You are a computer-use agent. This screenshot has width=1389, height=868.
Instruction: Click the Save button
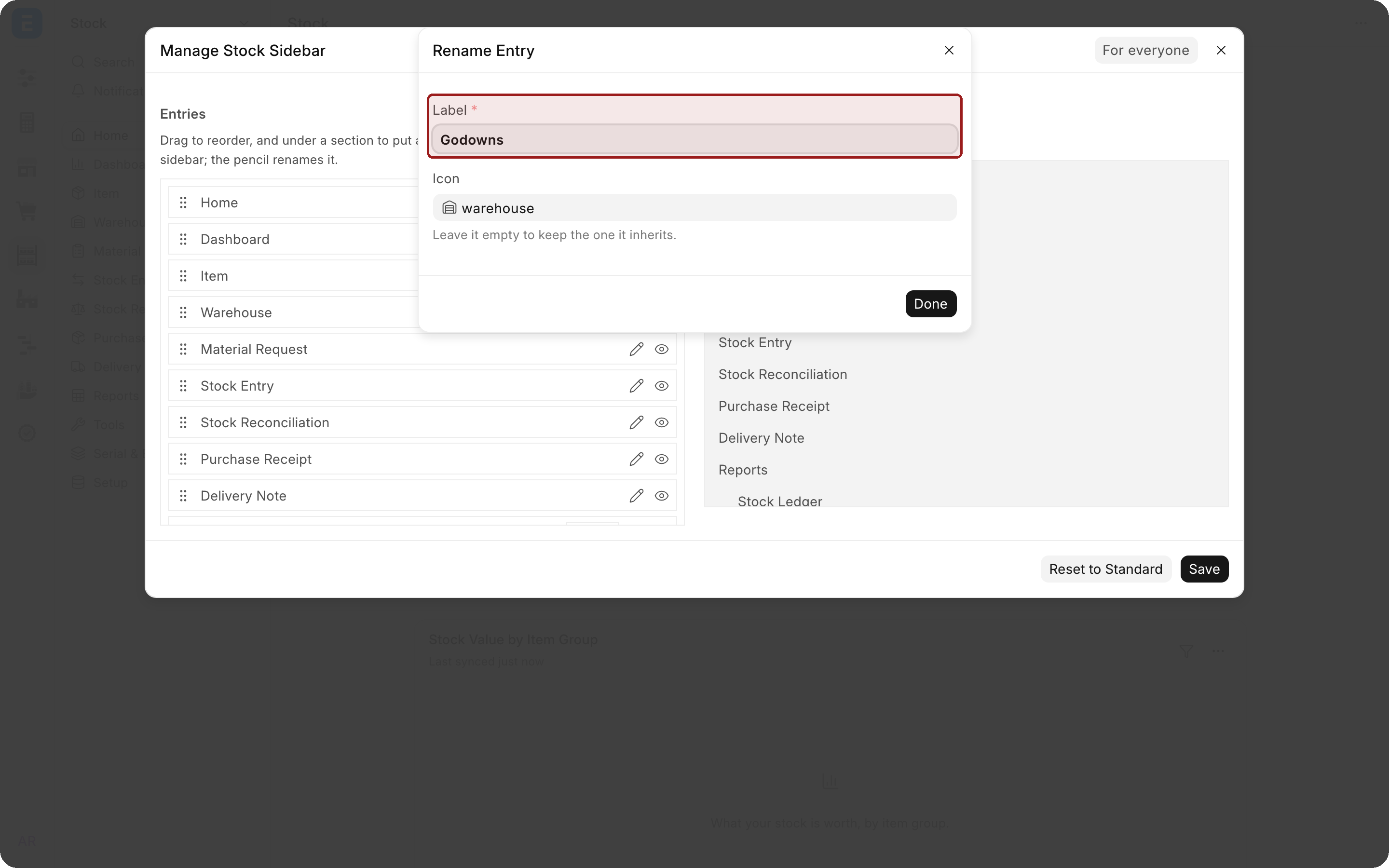pyautogui.click(x=1204, y=569)
